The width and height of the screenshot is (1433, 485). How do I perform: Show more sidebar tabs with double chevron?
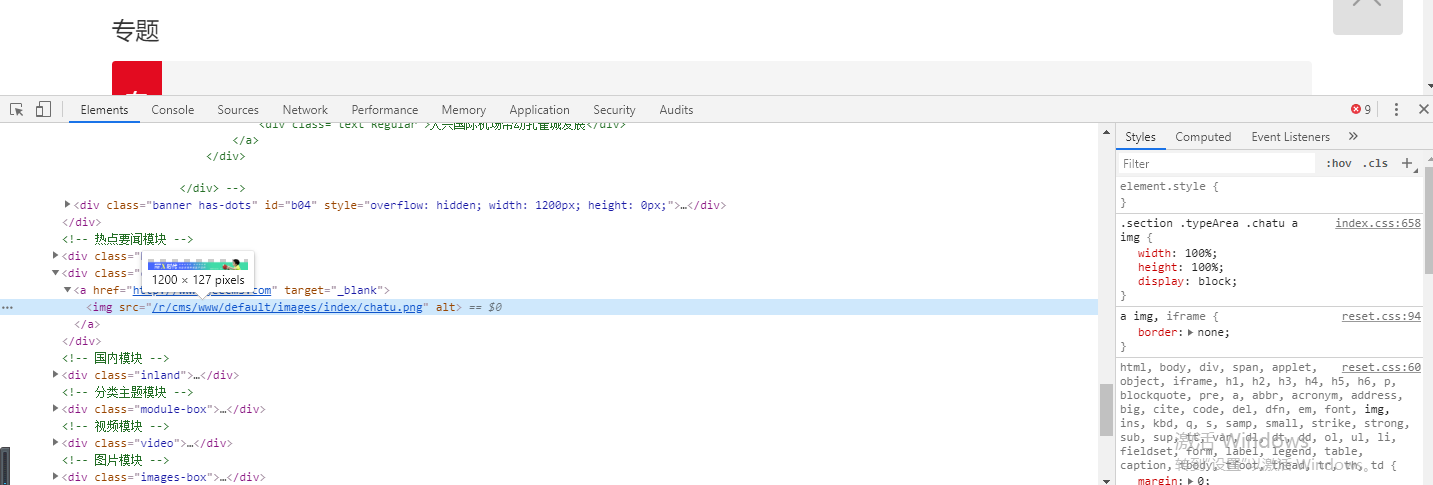(x=1353, y=137)
